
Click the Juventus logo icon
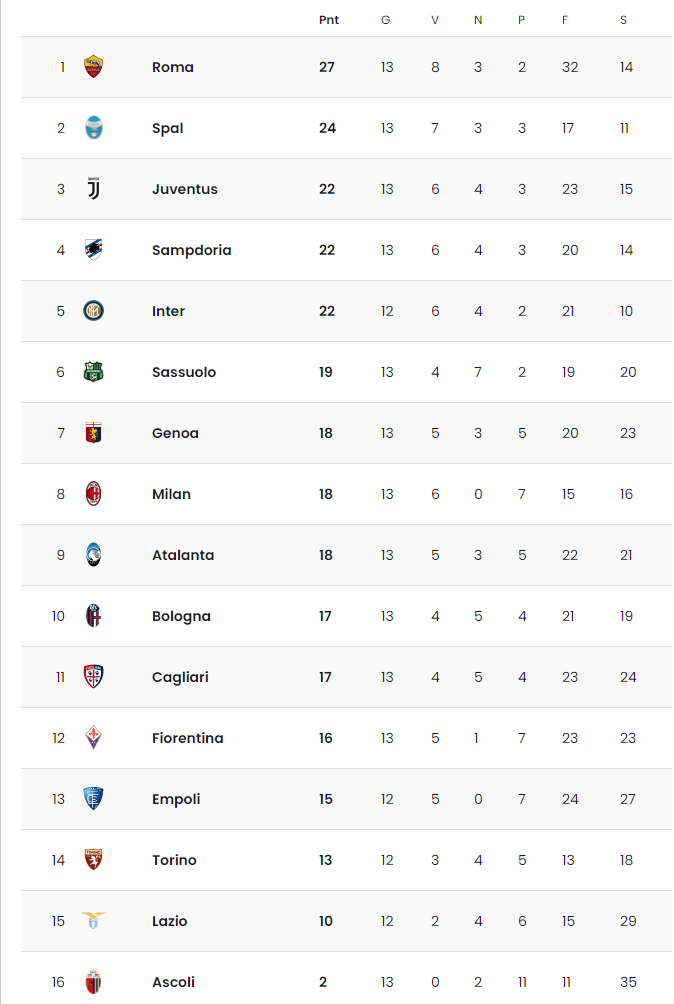point(93,189)
